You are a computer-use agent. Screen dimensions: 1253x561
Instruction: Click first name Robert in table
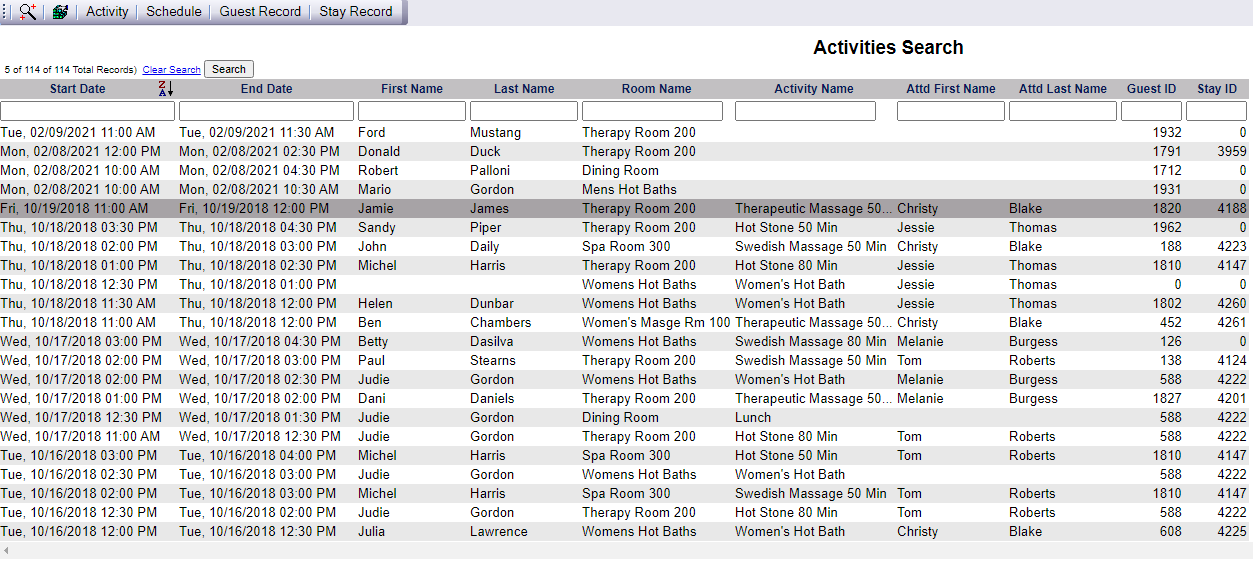pyautogui.click(x=378, y=170)
